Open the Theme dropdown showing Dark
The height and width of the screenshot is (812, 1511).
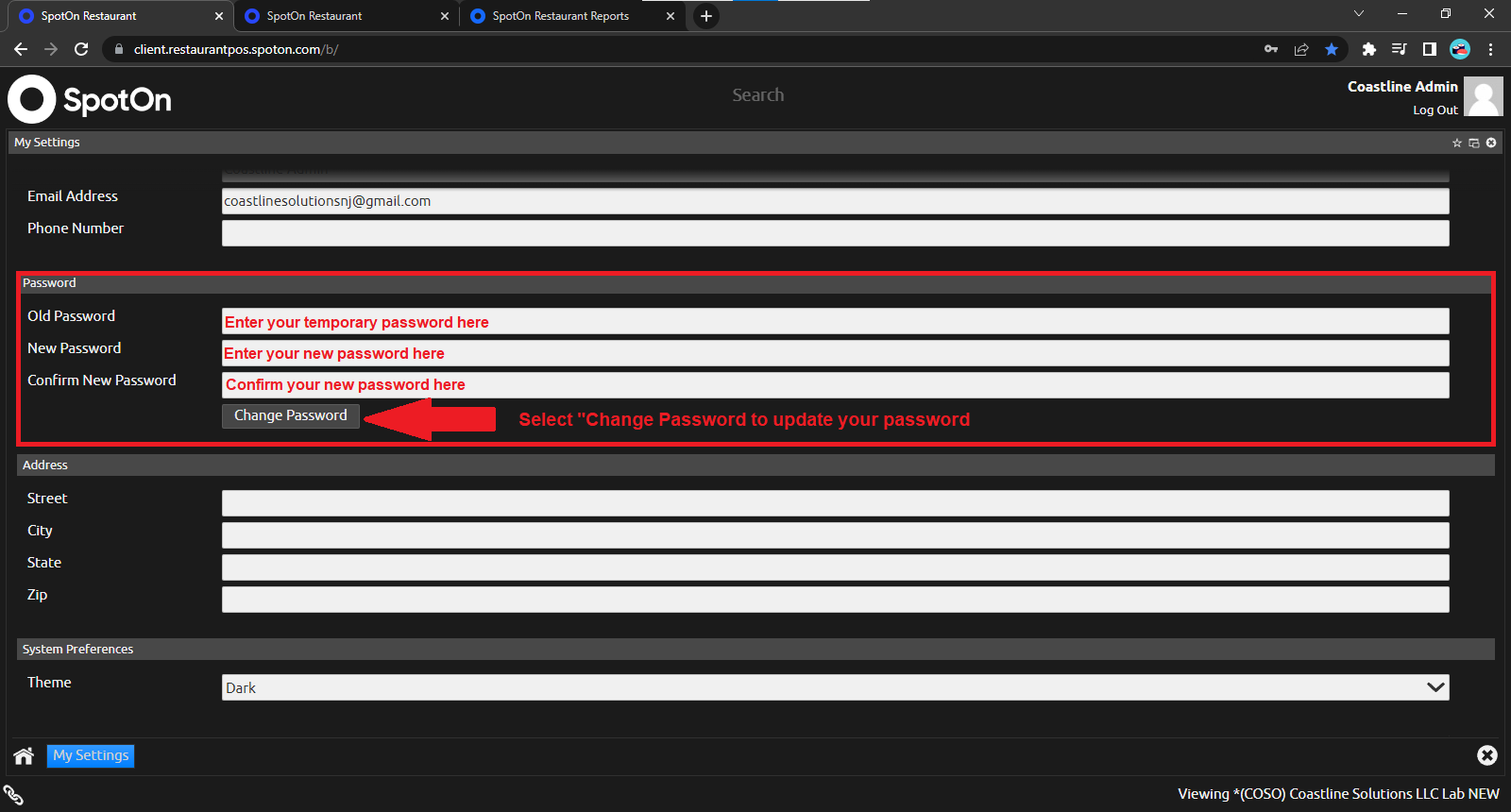836,687
